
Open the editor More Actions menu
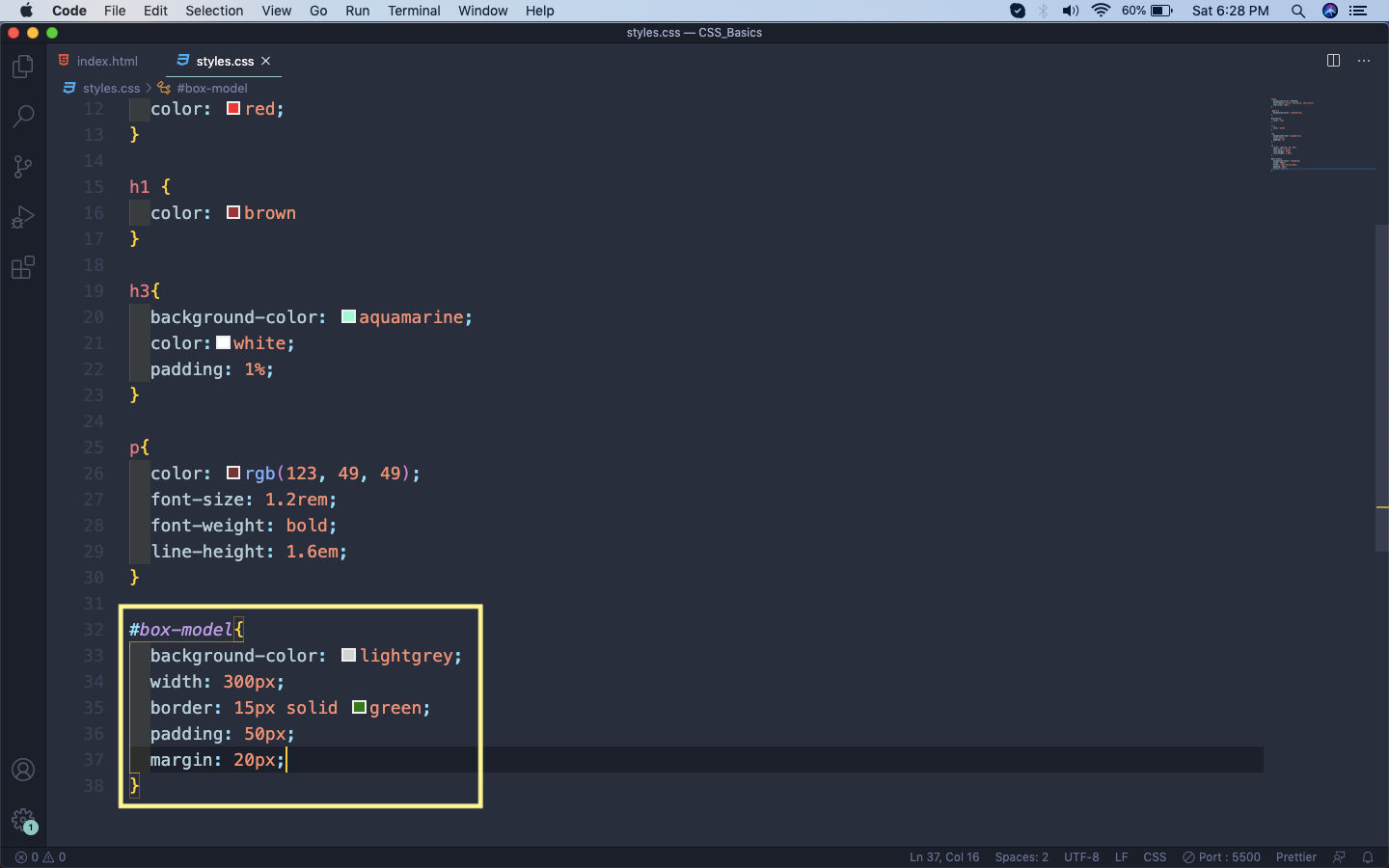coord(1364,61)
